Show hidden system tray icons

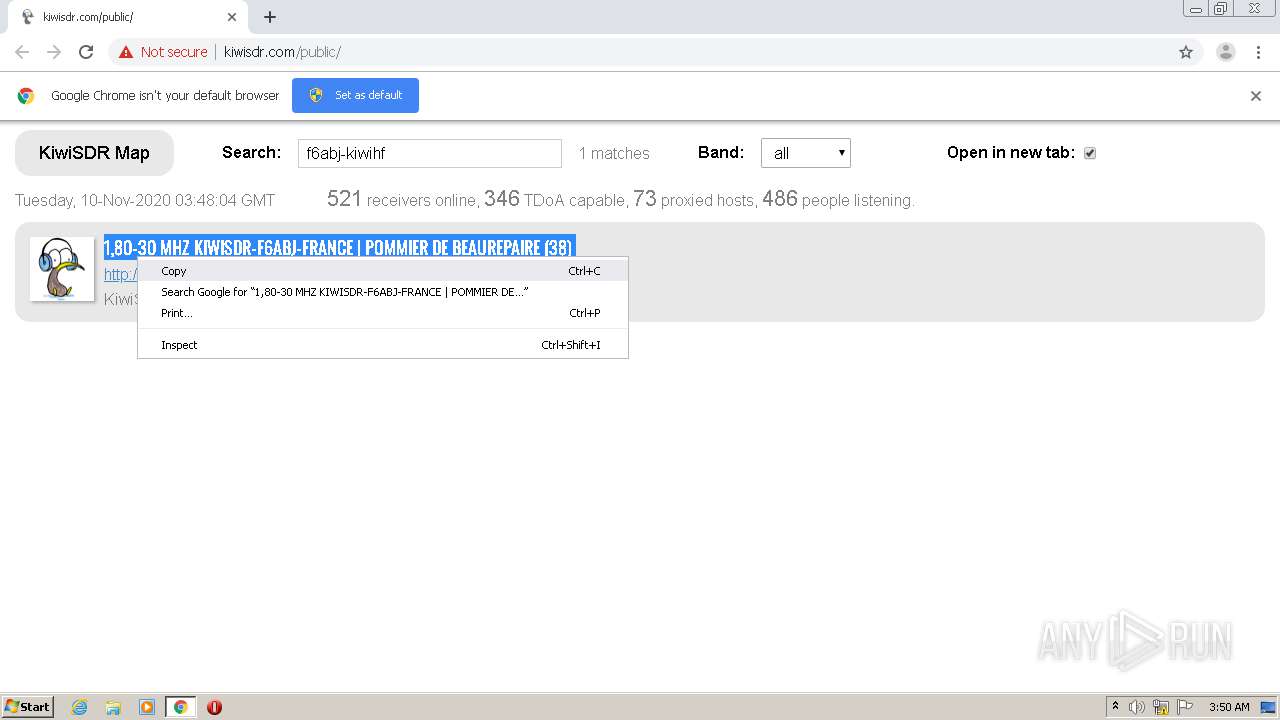1115,707
